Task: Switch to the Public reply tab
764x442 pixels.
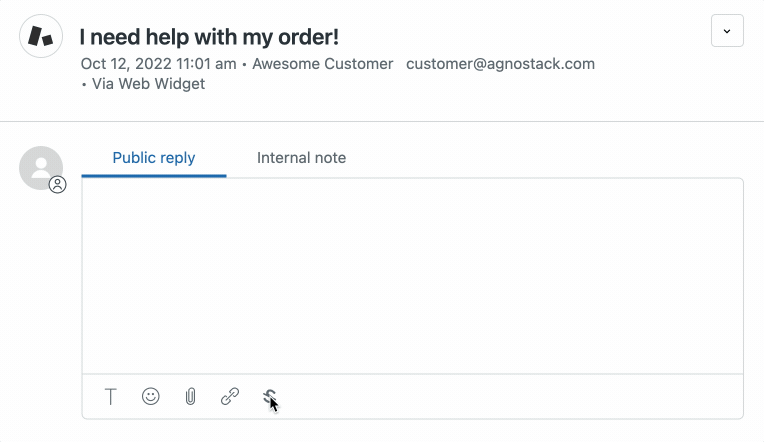Action: (x=154, y=158)
